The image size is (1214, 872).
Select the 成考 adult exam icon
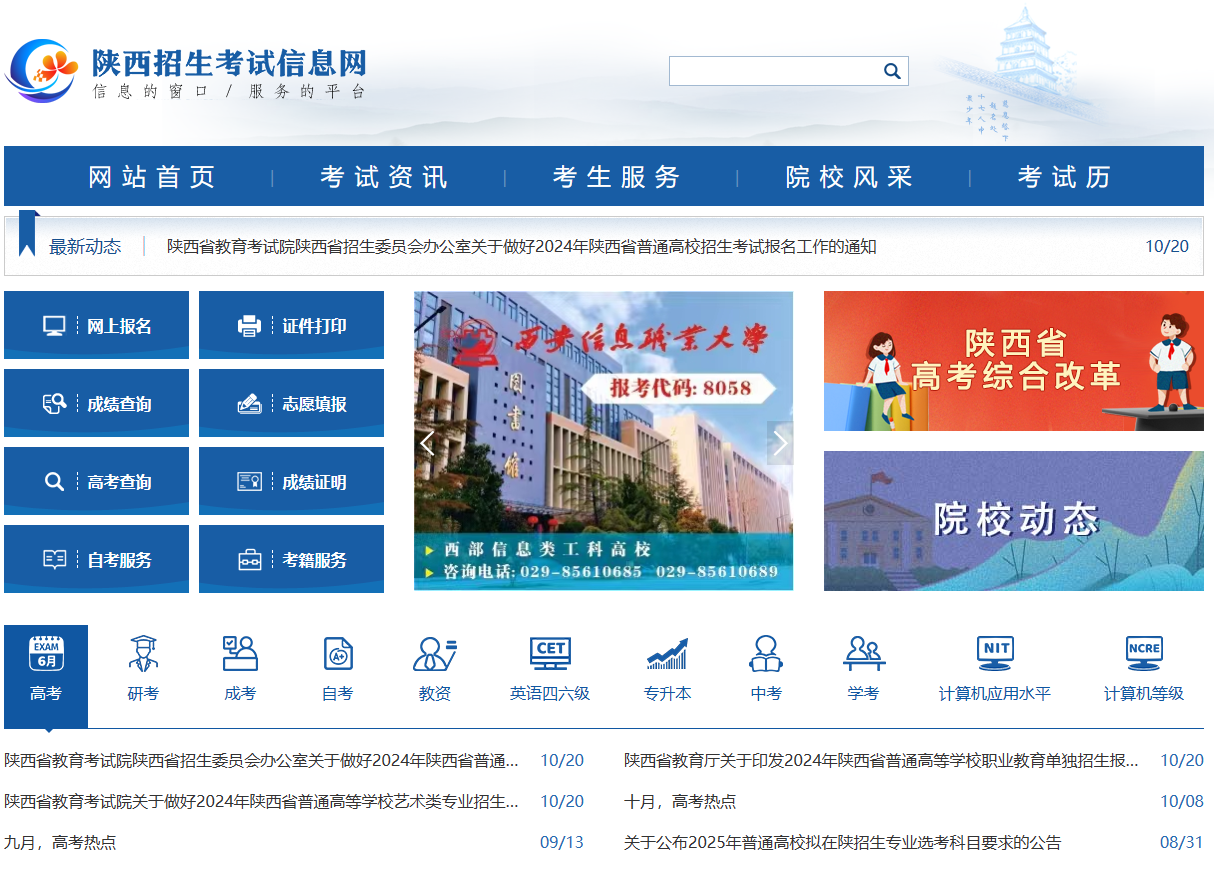pos(240,653)
